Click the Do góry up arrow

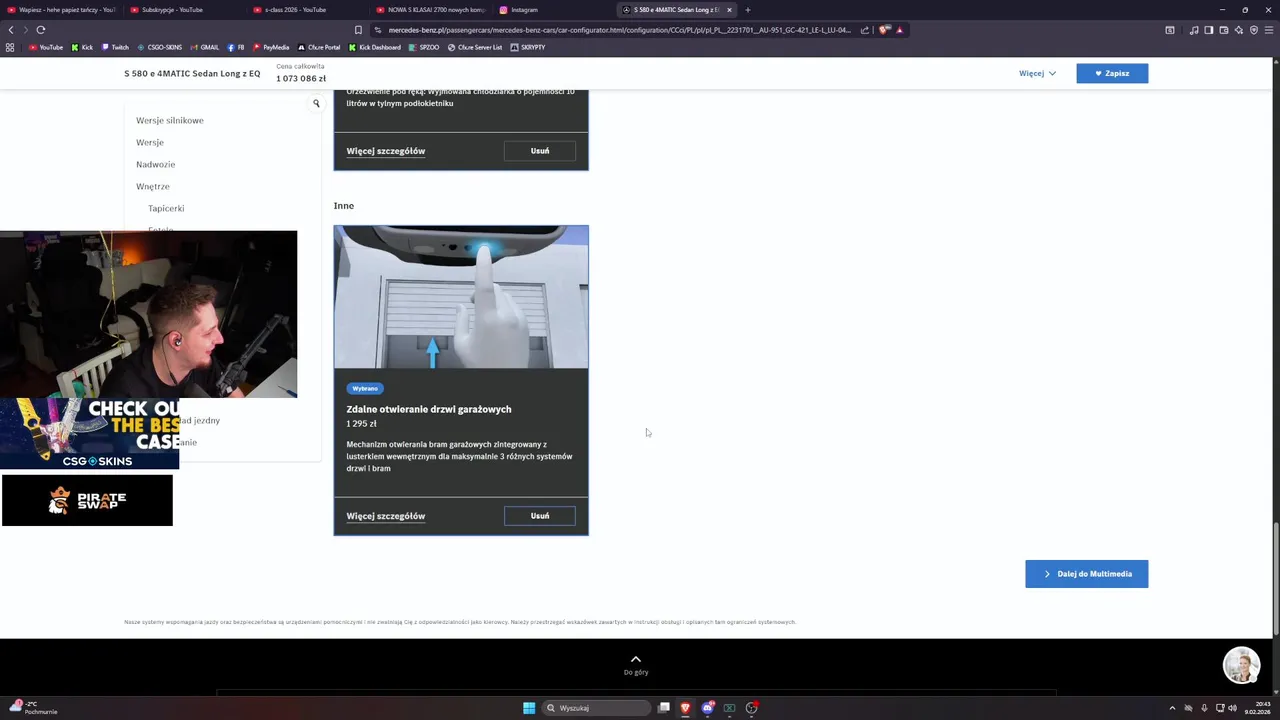[x=636, y=660]
